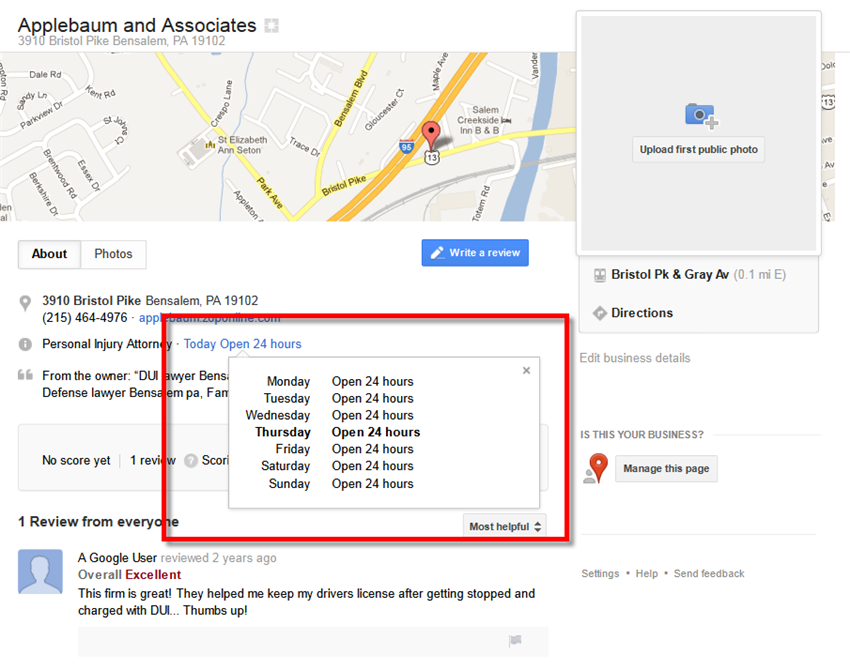Click the square icon beside Applebaum and Associates title

click(272, 25)
